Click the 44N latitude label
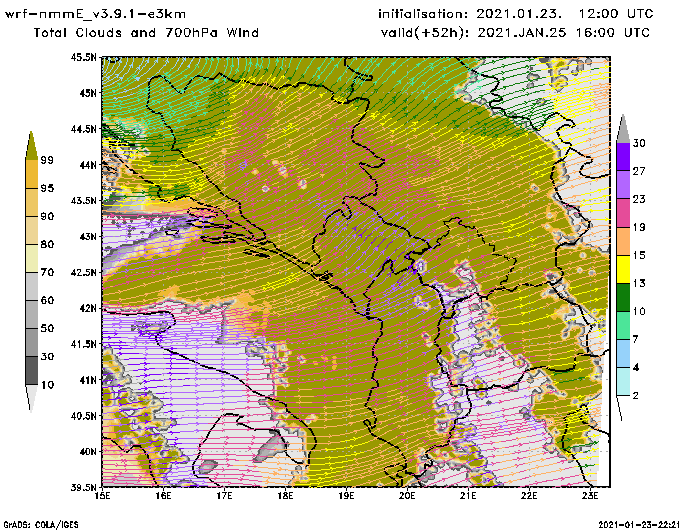 tap(88, 165)
